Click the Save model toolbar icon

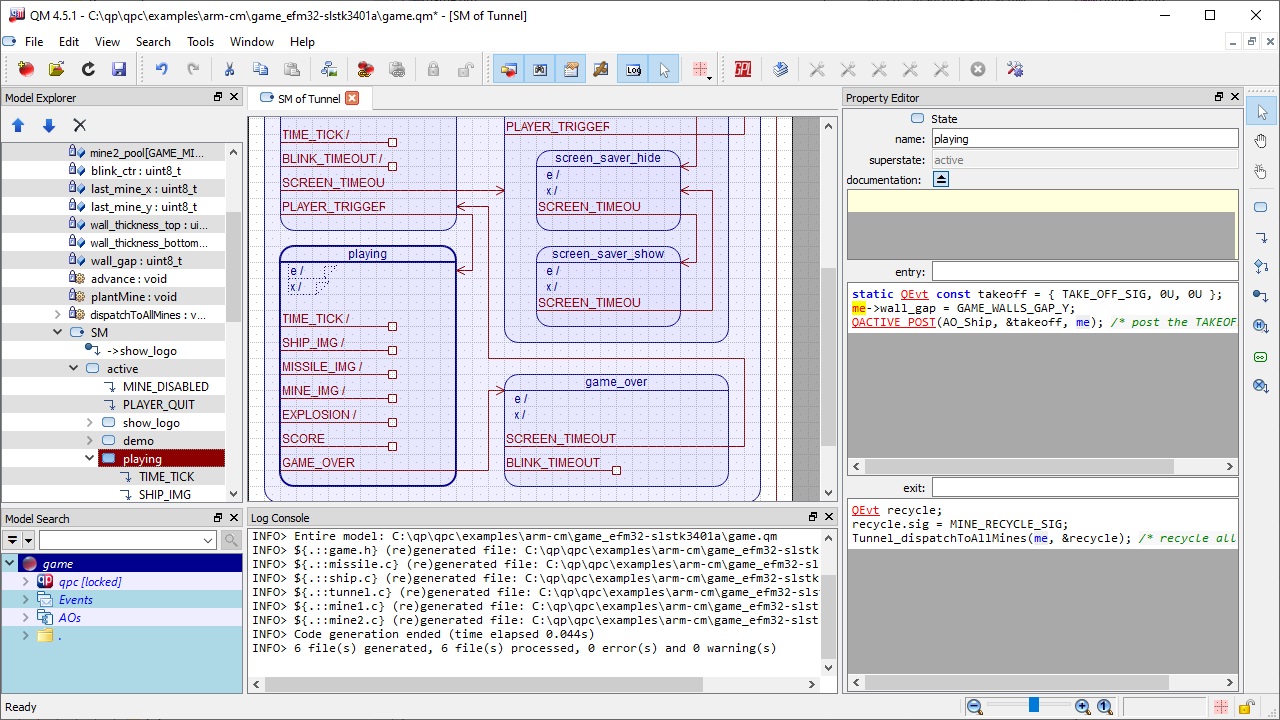(119, 69)
